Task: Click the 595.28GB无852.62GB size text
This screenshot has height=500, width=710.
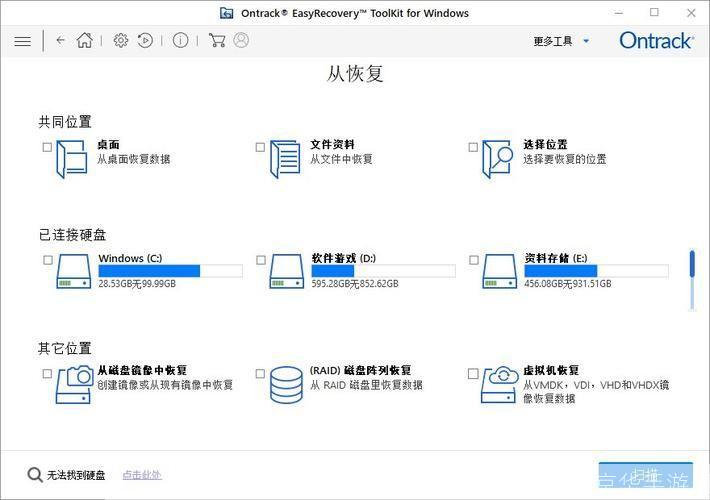Action: click(355, 284)
